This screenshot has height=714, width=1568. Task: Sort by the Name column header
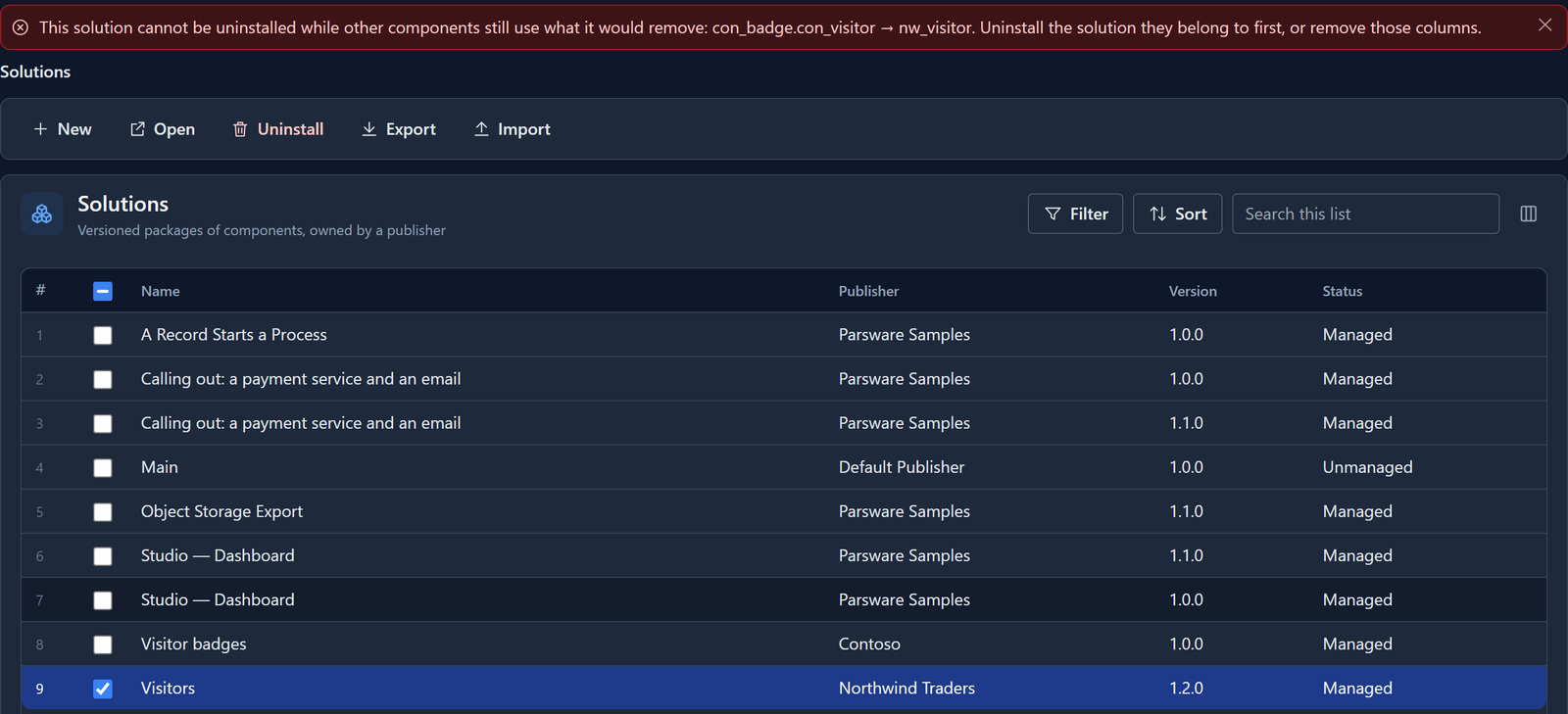coord(160,291)
